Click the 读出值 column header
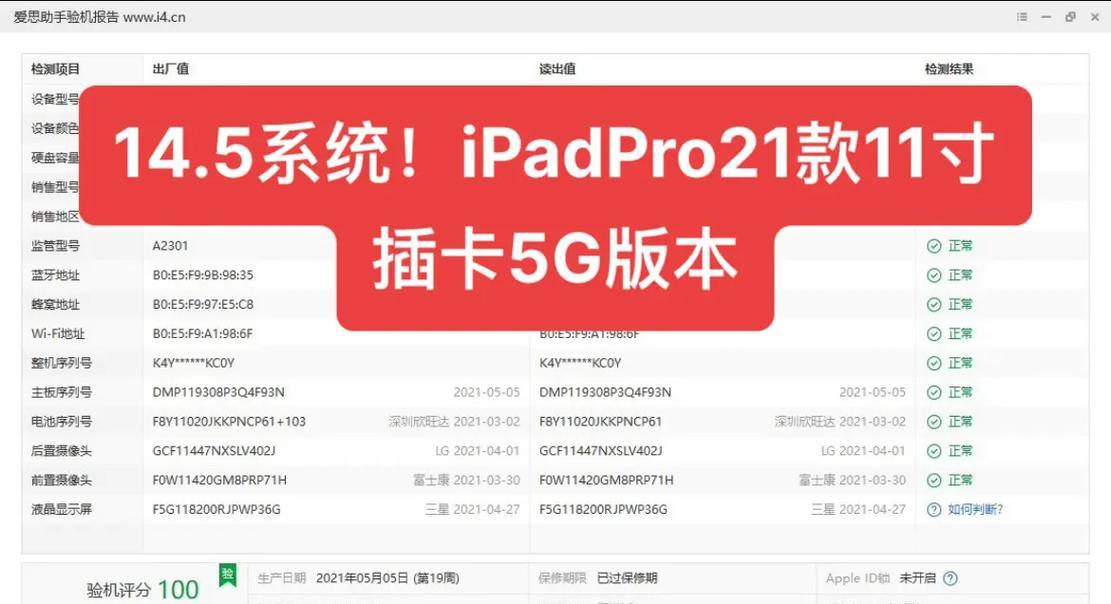This screenshot has width=1111, height=604. point(558,69)
